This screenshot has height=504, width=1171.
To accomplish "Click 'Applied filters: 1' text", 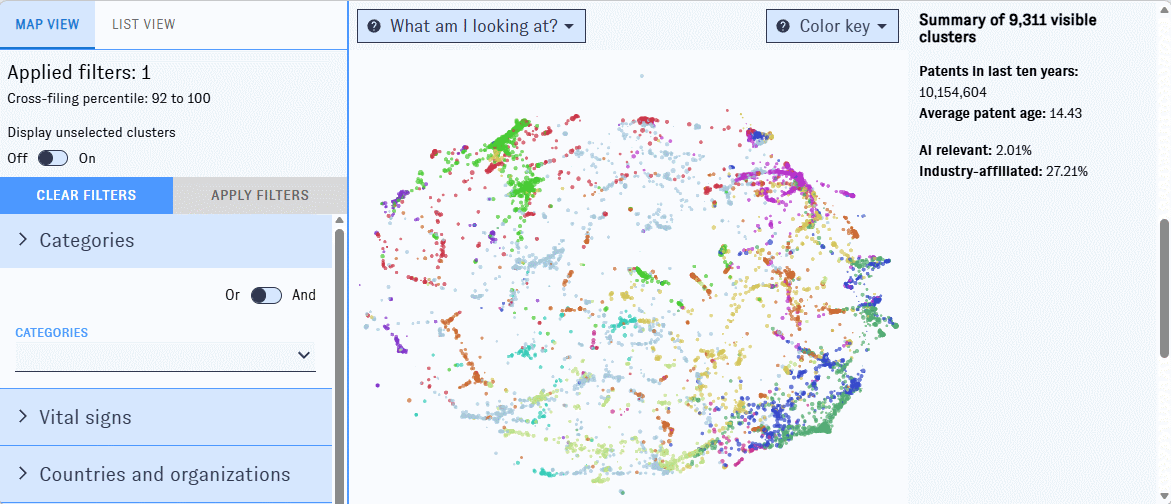I will point(79,72).
